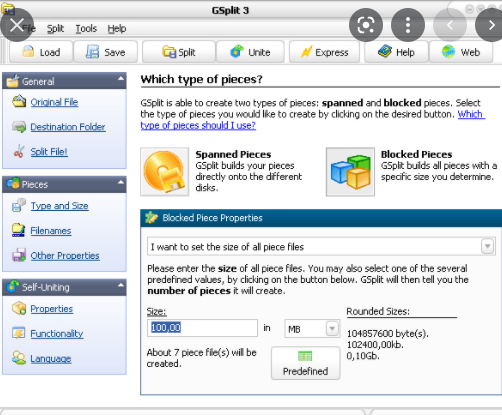The image size is (502, 415).
Task: Collapse the General panel
Action: point(121,79)
